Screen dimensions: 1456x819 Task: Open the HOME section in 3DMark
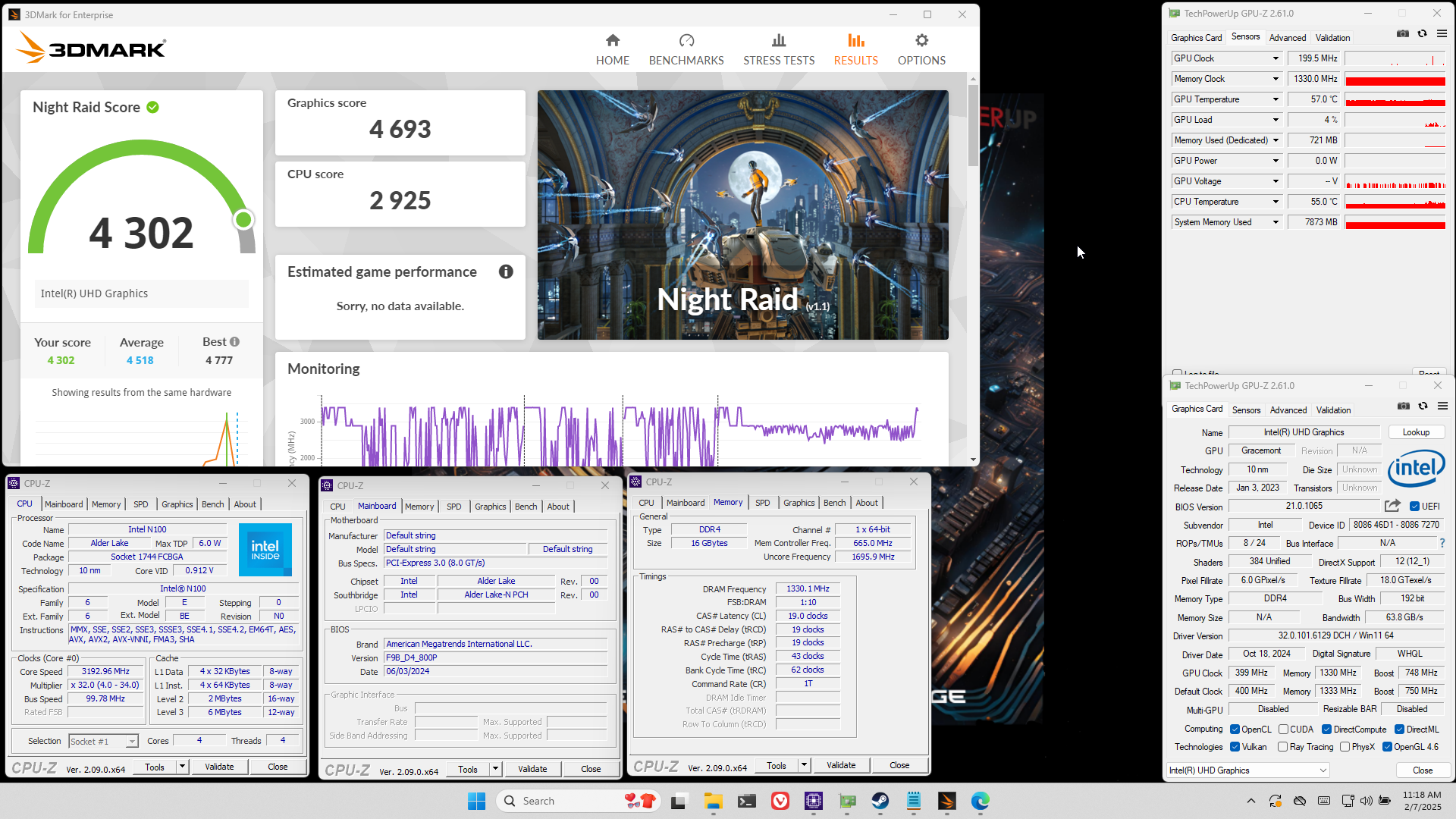(x=612, y=49)
